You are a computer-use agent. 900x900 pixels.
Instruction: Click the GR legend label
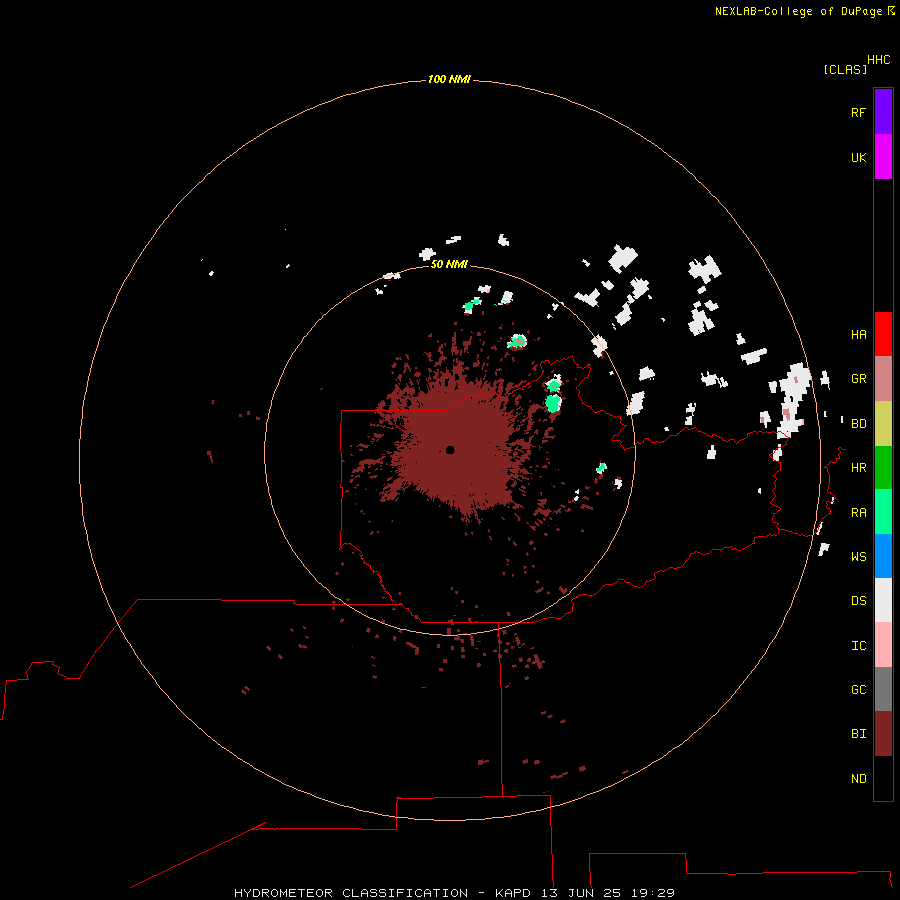click(x=858, y=379)
